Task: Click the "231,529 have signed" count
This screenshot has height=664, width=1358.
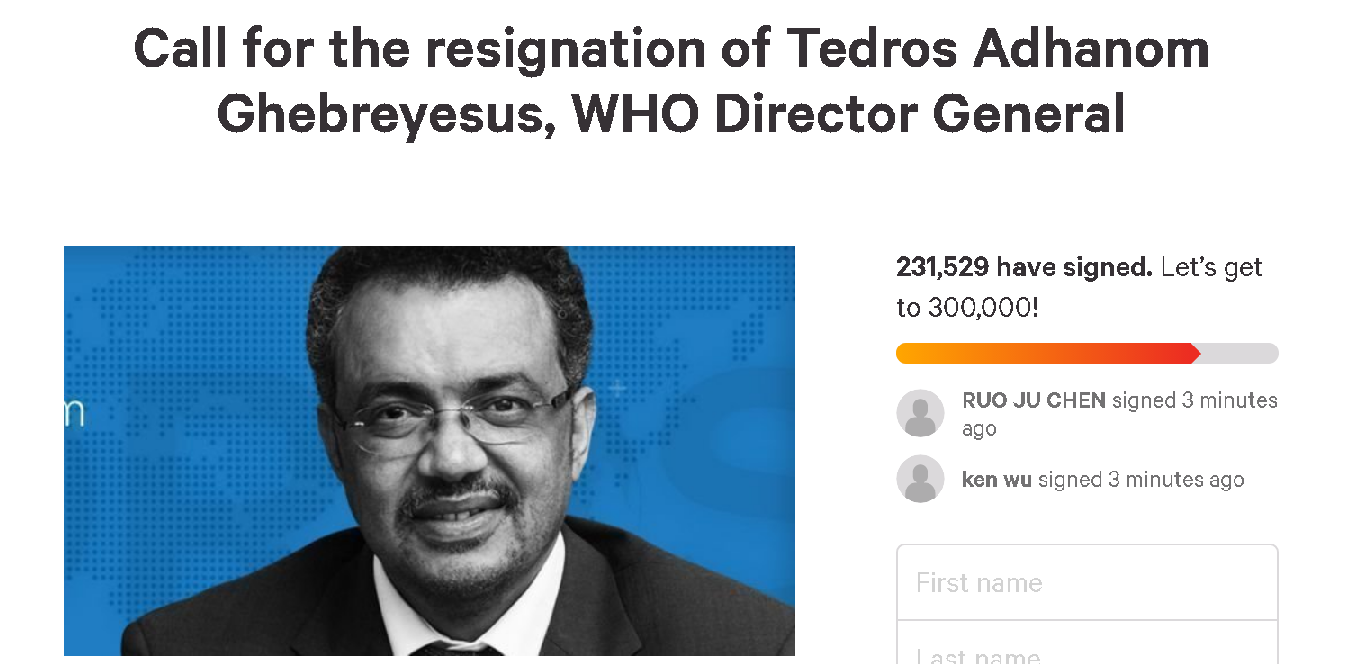Action: pos(1023,267)
